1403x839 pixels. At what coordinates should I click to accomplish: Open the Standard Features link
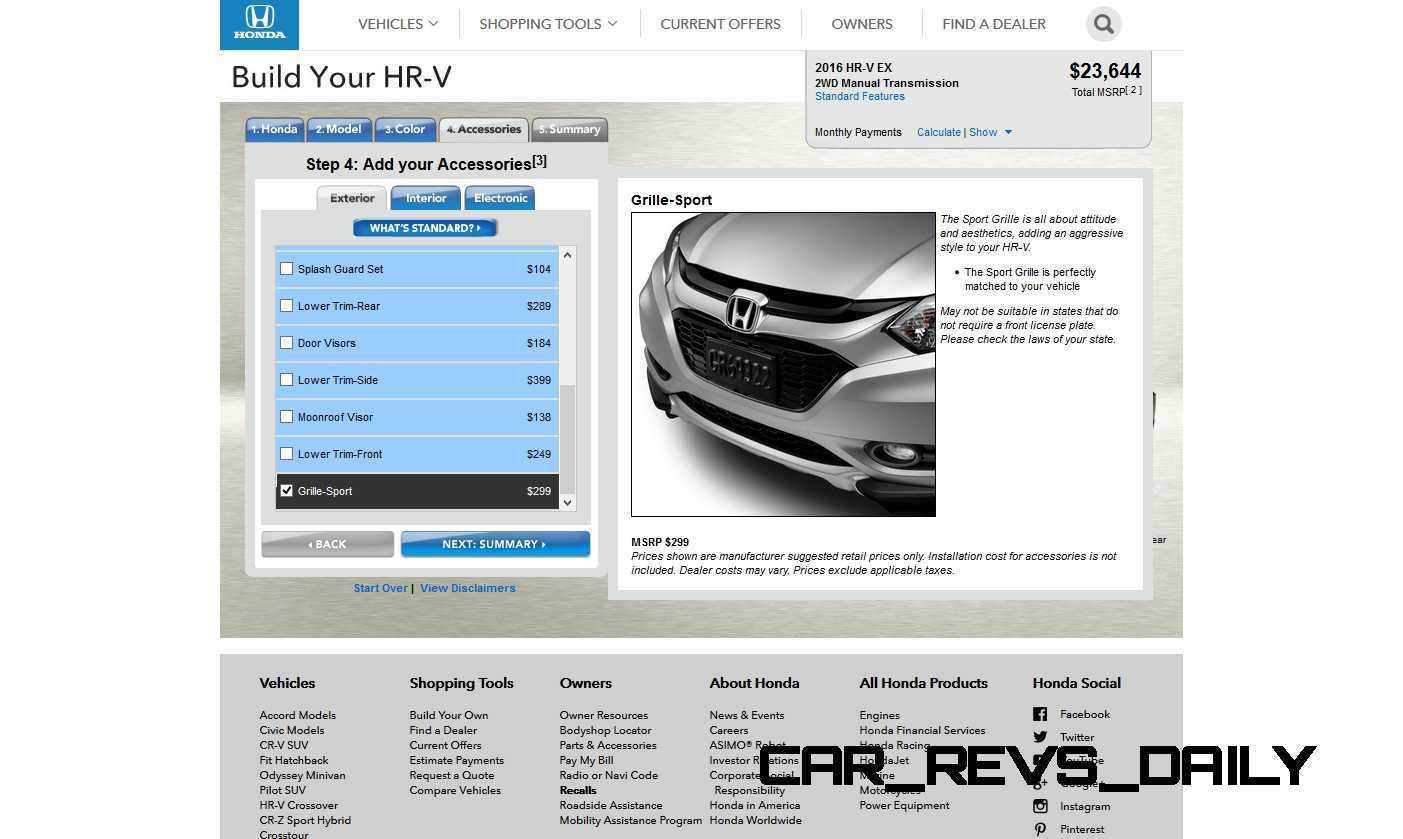point(860,97)
